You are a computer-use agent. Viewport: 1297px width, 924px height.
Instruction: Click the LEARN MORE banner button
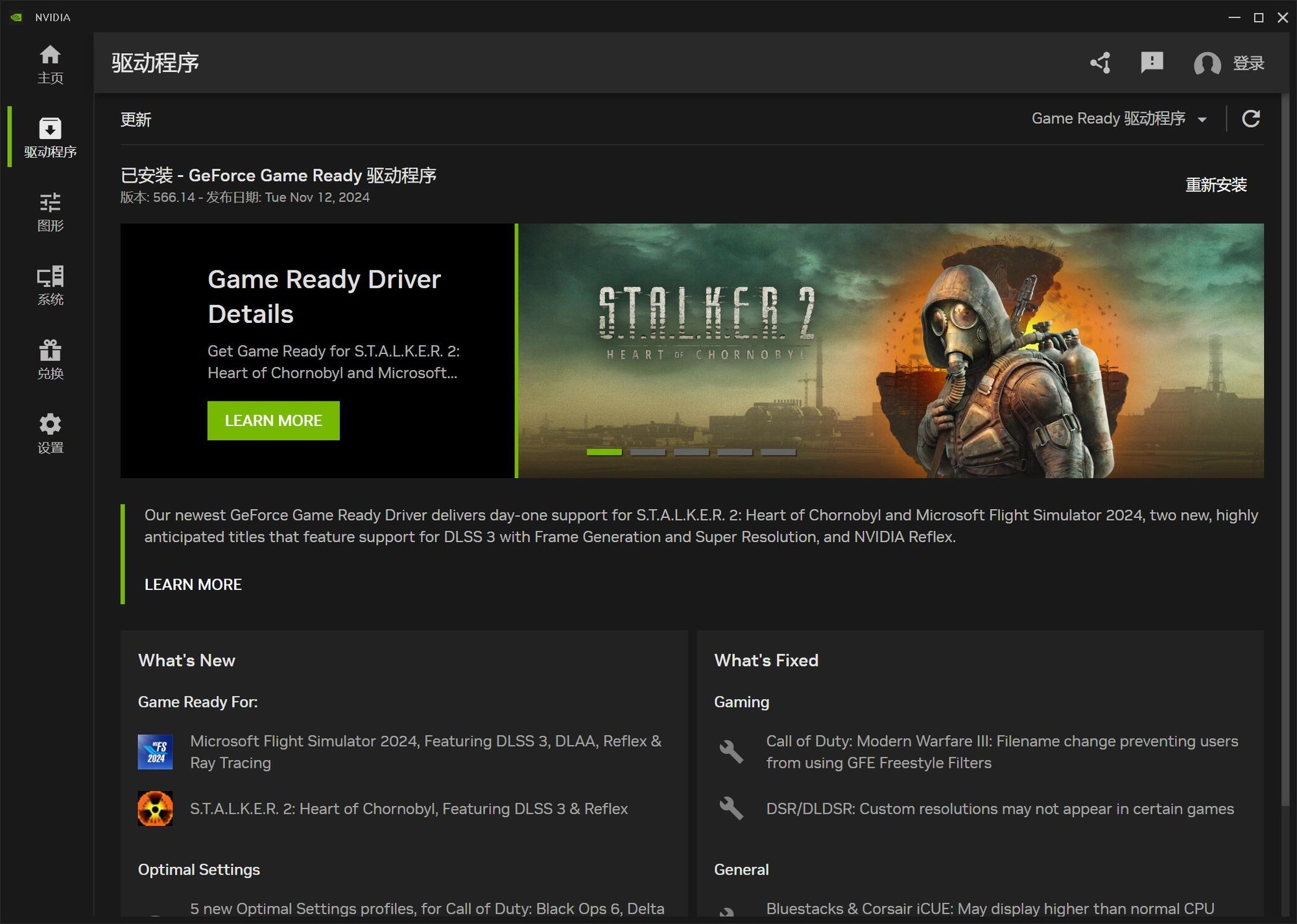tap(273, 420)
